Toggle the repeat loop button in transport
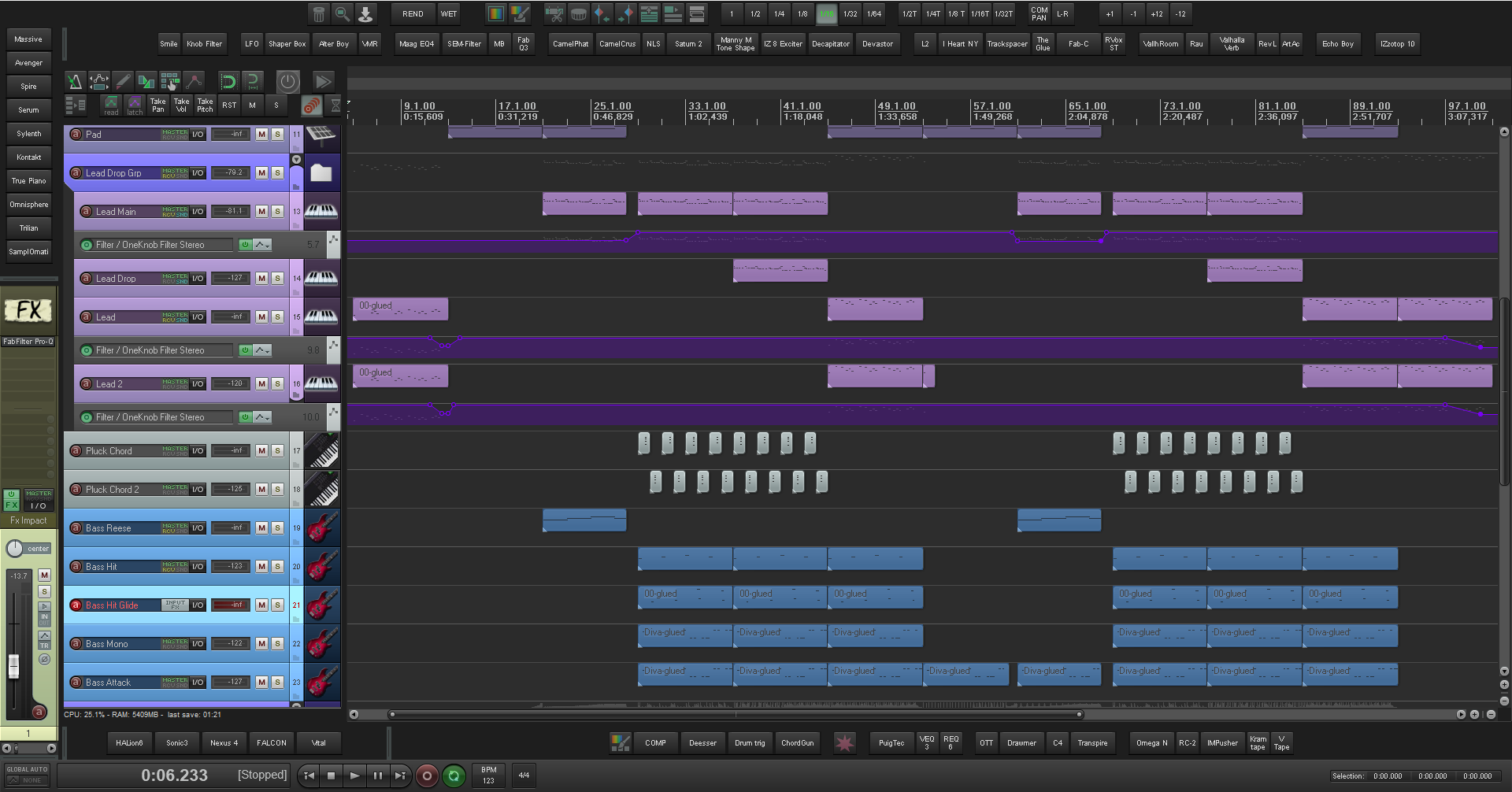Screen dimensions: 1512x792 [454, 775]
